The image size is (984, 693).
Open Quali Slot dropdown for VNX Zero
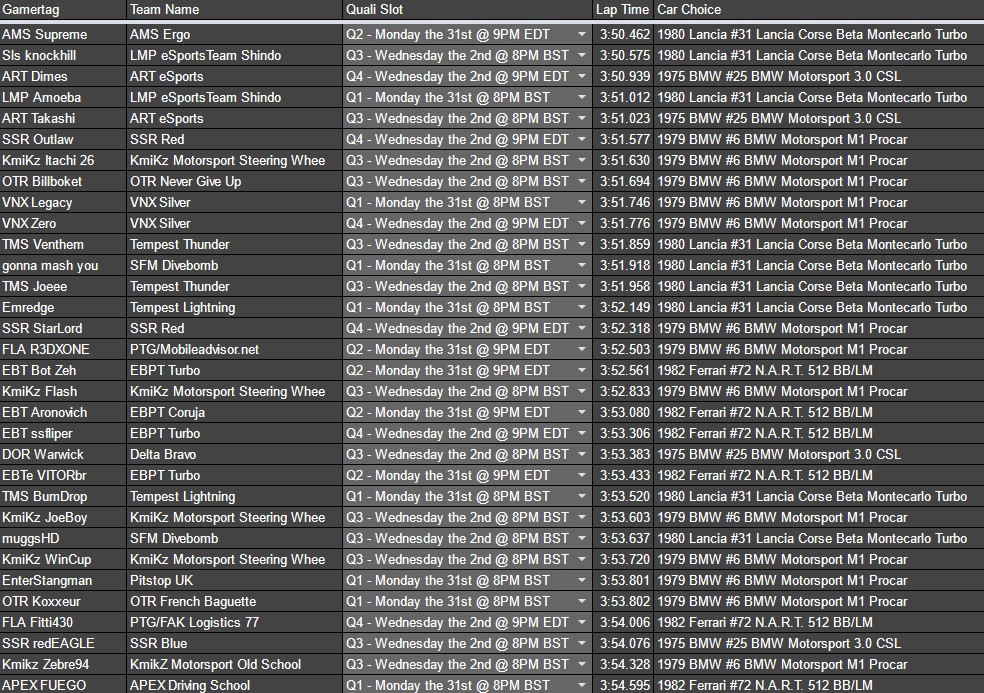pos(582,223)
